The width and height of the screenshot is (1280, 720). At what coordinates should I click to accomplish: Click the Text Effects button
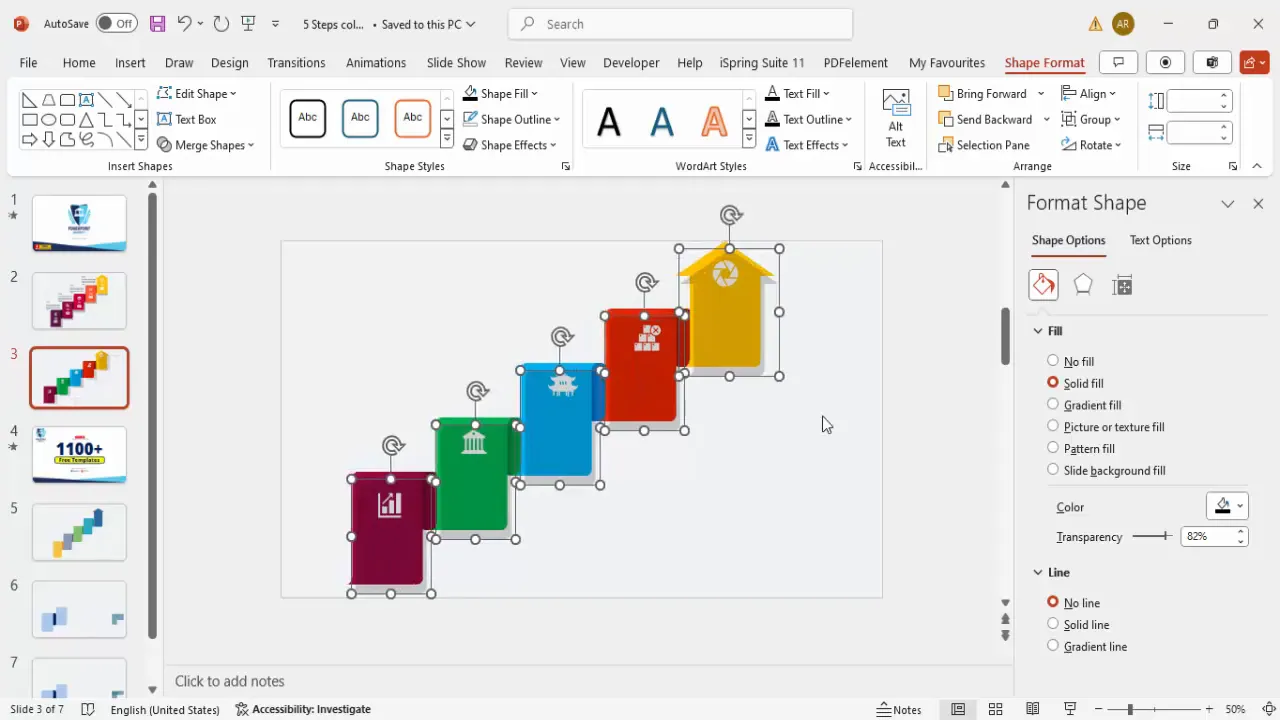[806, 145]
